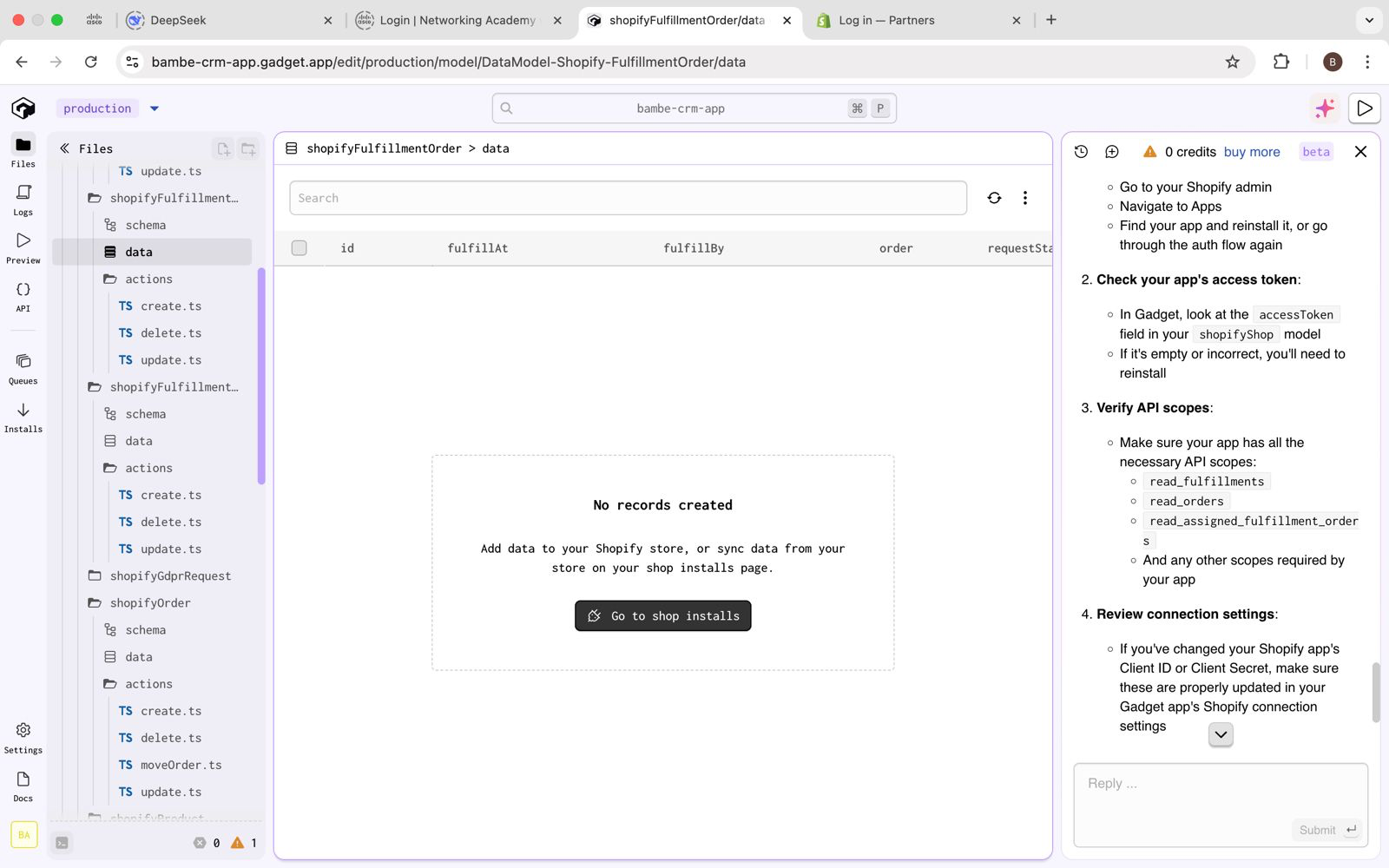This screenshot has height=868, width=1389.
Task: Open the Installs page from the sidebar
Action: [23, 417]
